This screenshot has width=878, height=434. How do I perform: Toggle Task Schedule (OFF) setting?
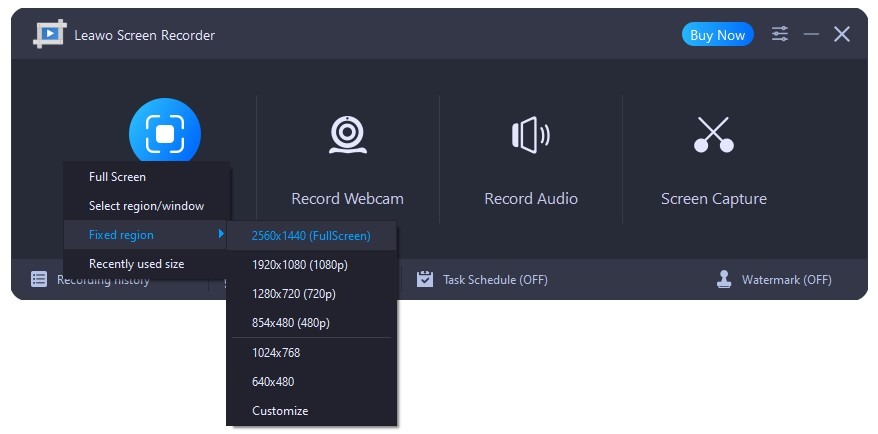click(x=495, y=280)
